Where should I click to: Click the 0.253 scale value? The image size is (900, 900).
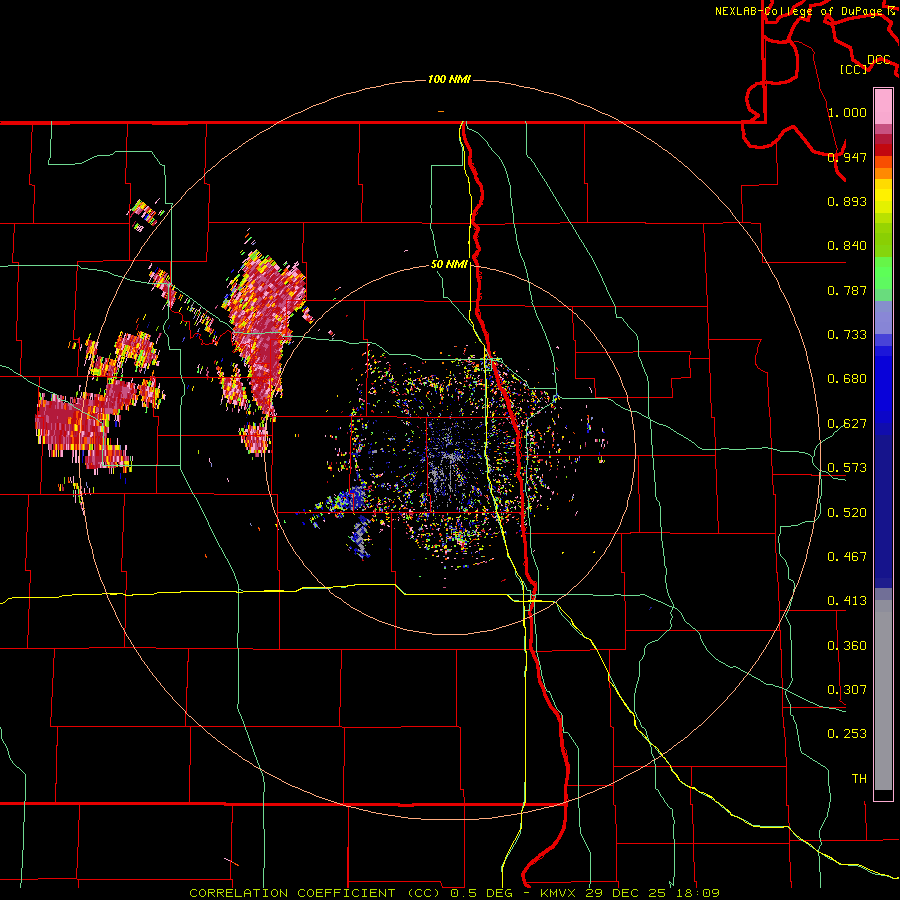coord(847,734)
